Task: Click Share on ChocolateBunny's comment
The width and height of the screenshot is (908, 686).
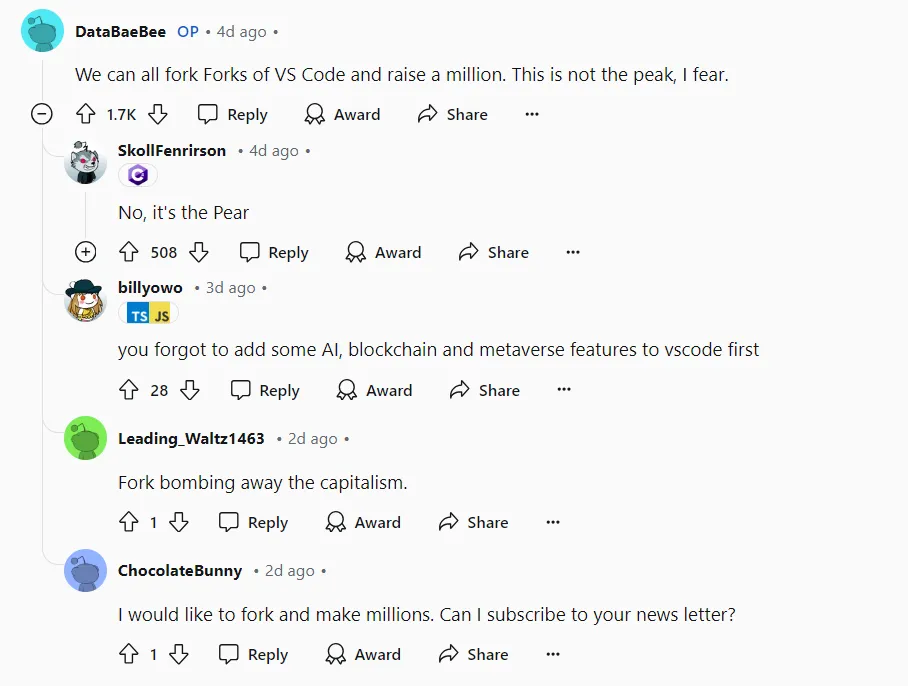Action: click(472, 654)
